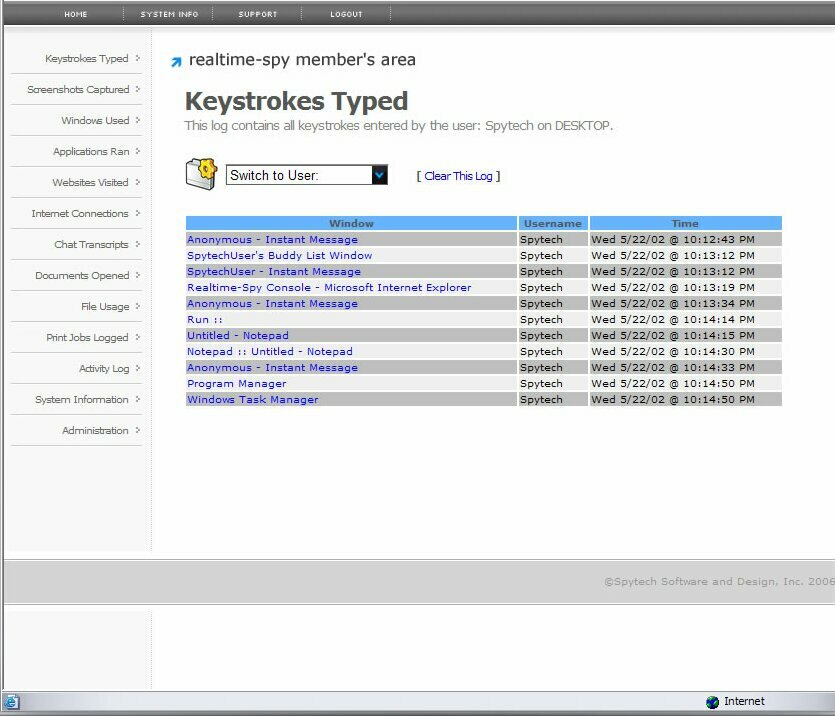Screen dimensions: 835x716
Task: Click Support in the top bar
Action: pos(258,15)
